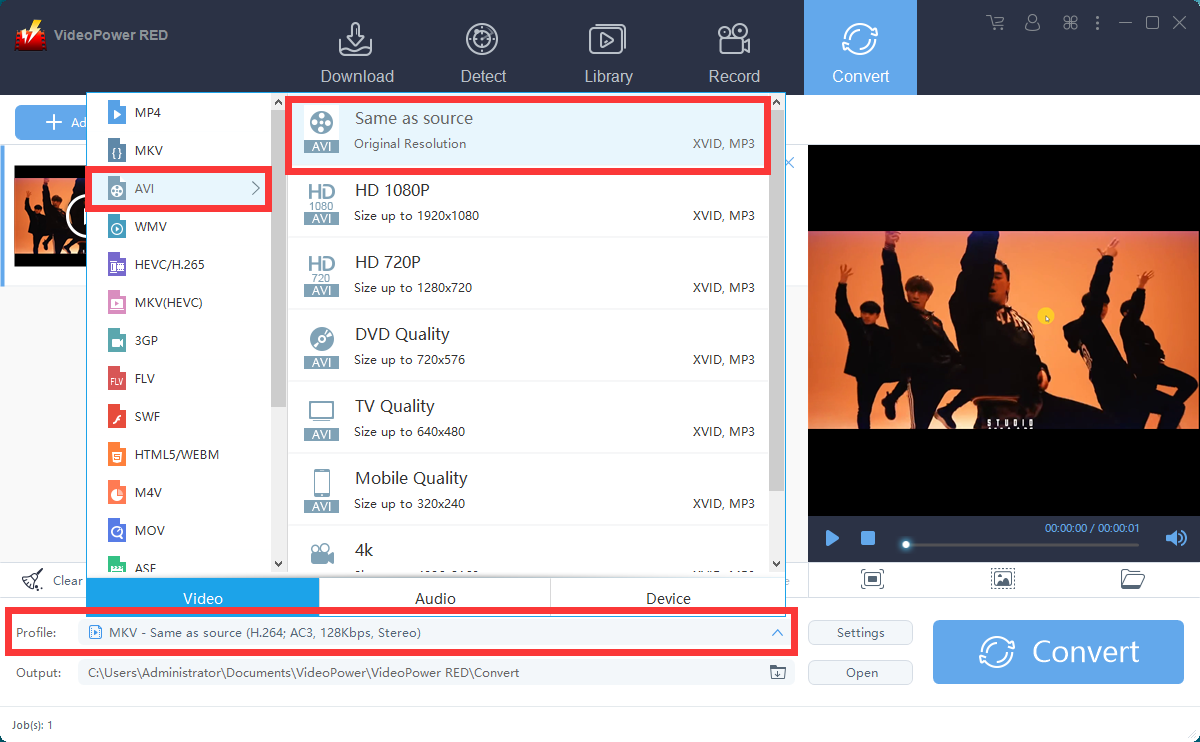The height and width of the screenshot is (742, 1200).
Task: Choose HTML5/WEBM format
Action: pos(179,455)
